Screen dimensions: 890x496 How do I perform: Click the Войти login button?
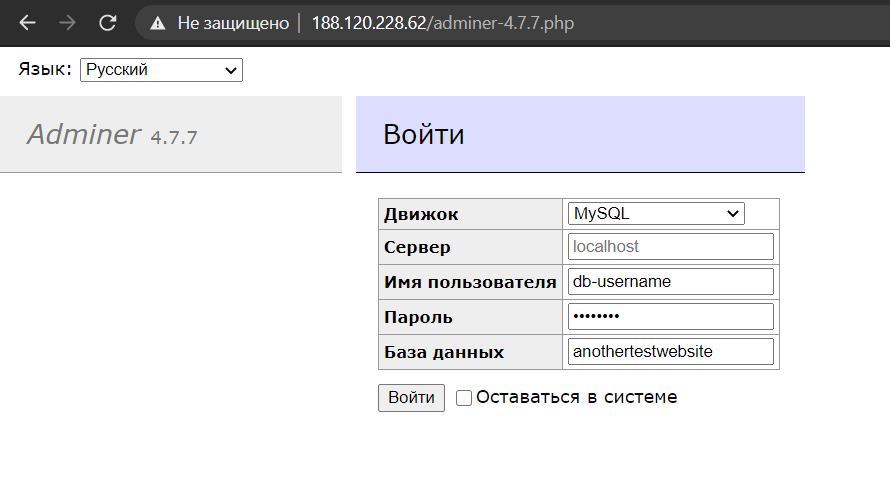coord(412,397)
